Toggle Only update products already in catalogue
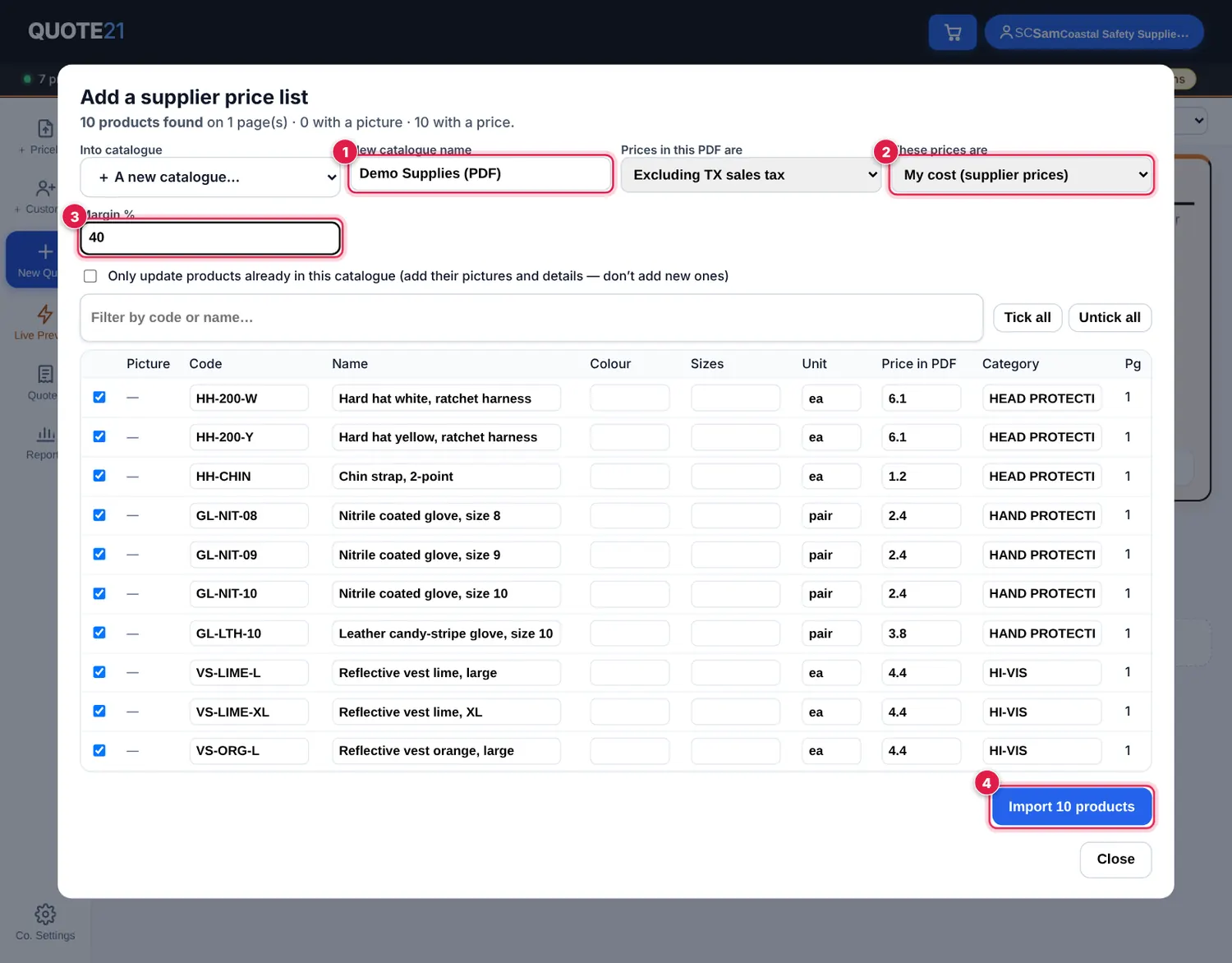The image size is (1232, 963). [x=90, y=276]
